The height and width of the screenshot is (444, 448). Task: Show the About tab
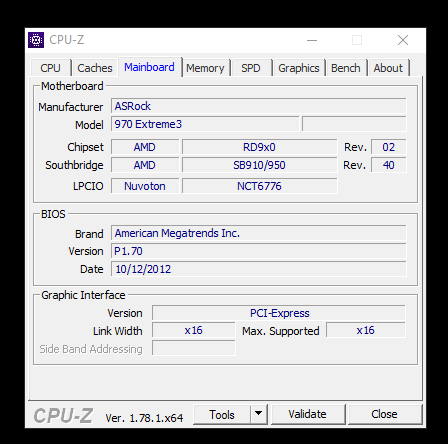pos(388,68)
